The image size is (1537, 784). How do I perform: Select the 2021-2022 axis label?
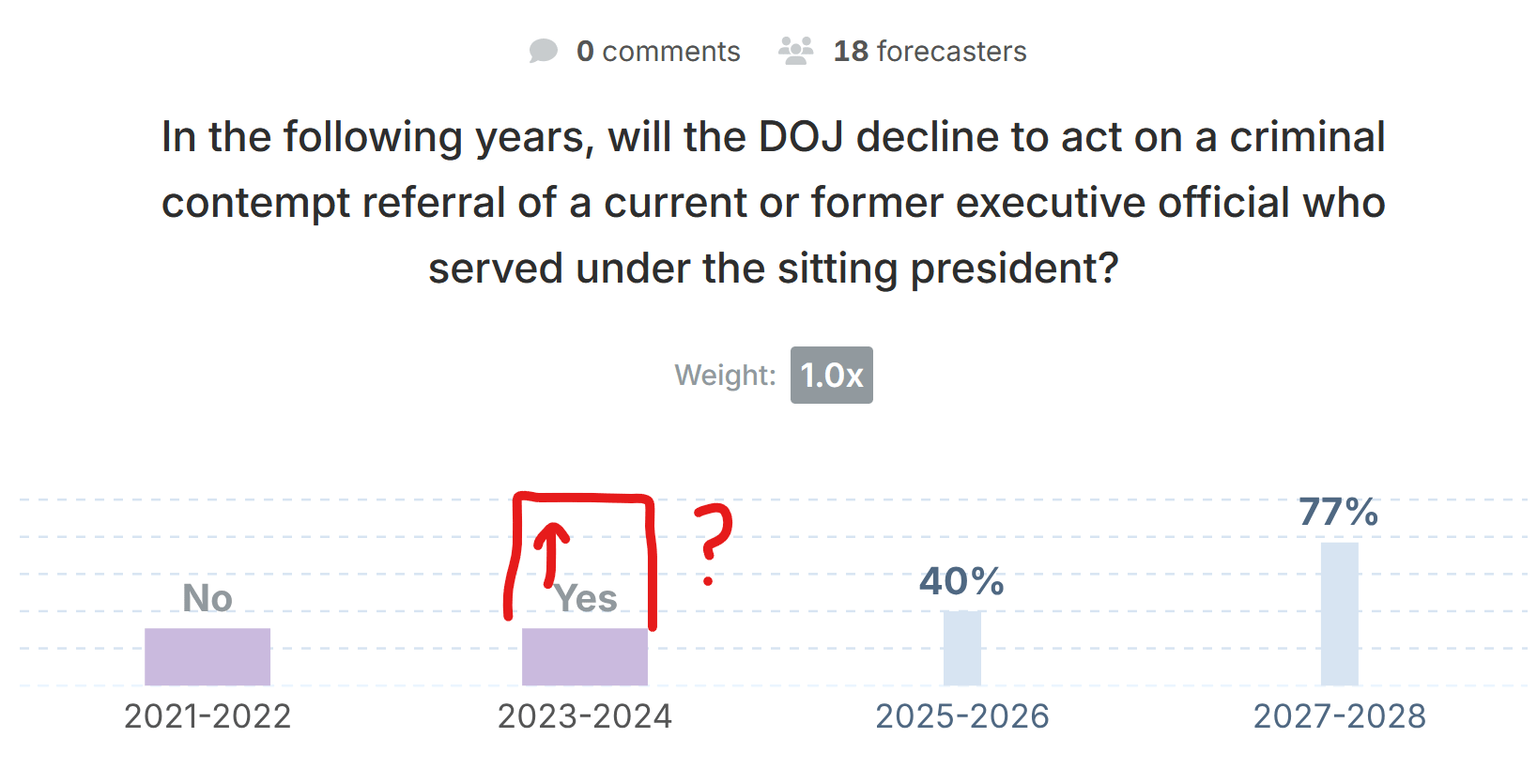point(207,716)
